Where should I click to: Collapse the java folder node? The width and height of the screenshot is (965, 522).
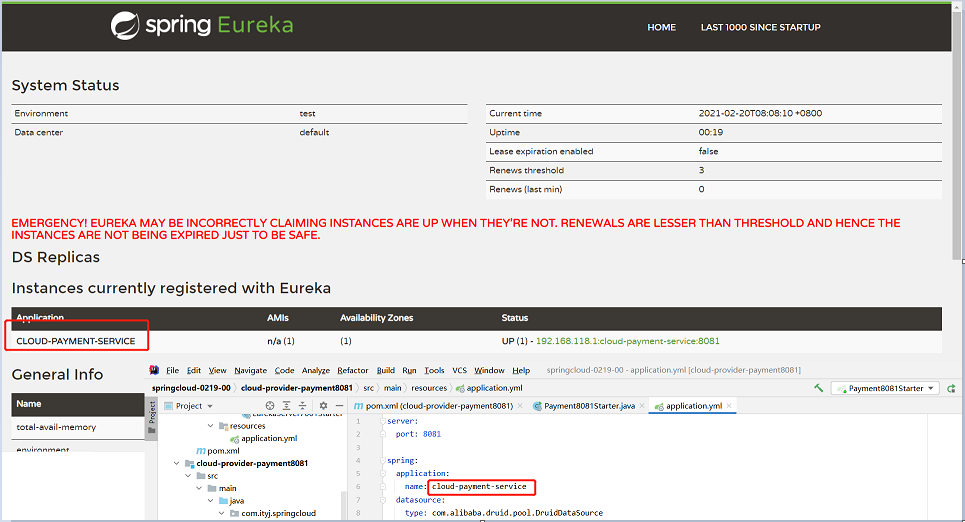pyautogui.click(x=210, y=501)
